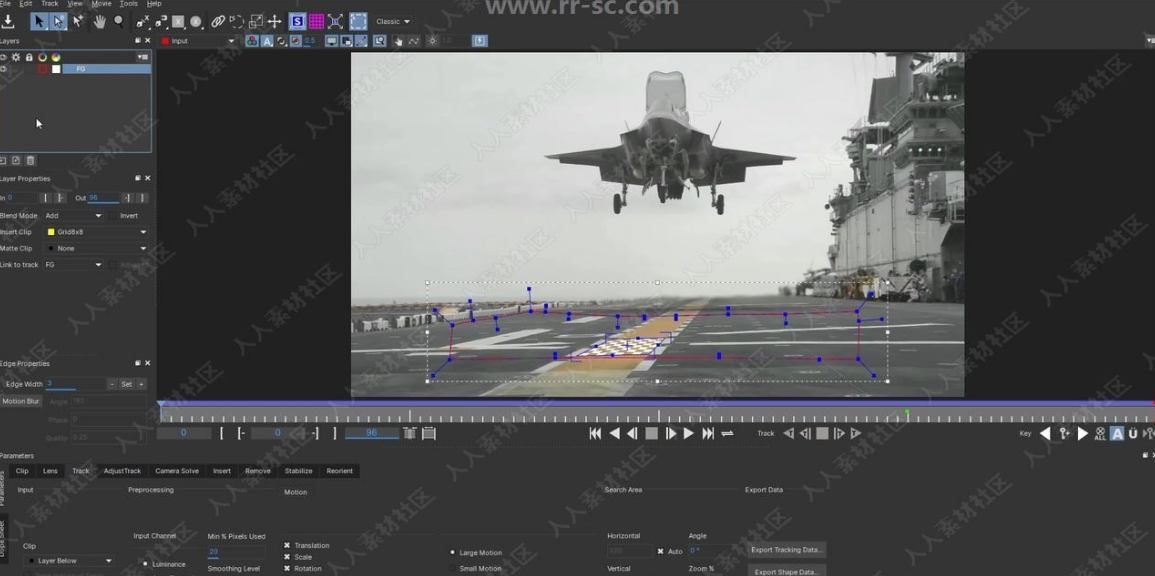Open the Insert Clip Grid8x8 dropdown
1155x576 pixels.
coord(96,232)
